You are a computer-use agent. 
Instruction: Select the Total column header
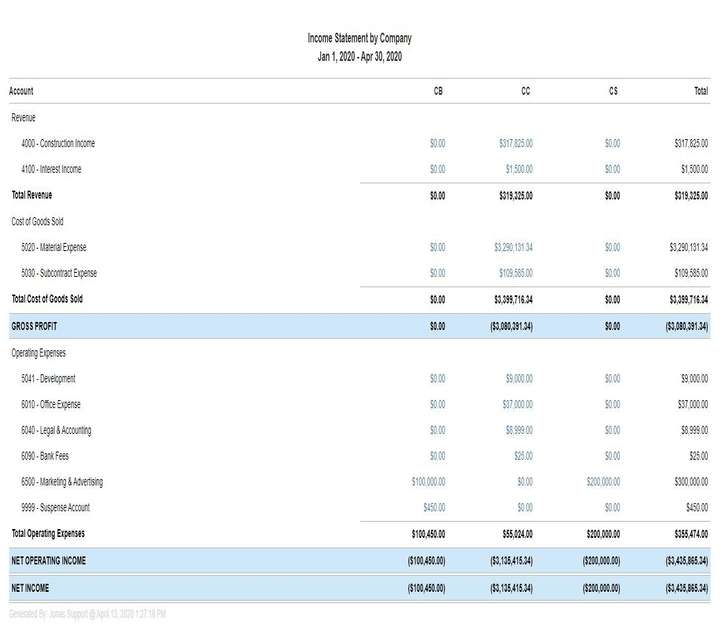(x=700, y=91)
